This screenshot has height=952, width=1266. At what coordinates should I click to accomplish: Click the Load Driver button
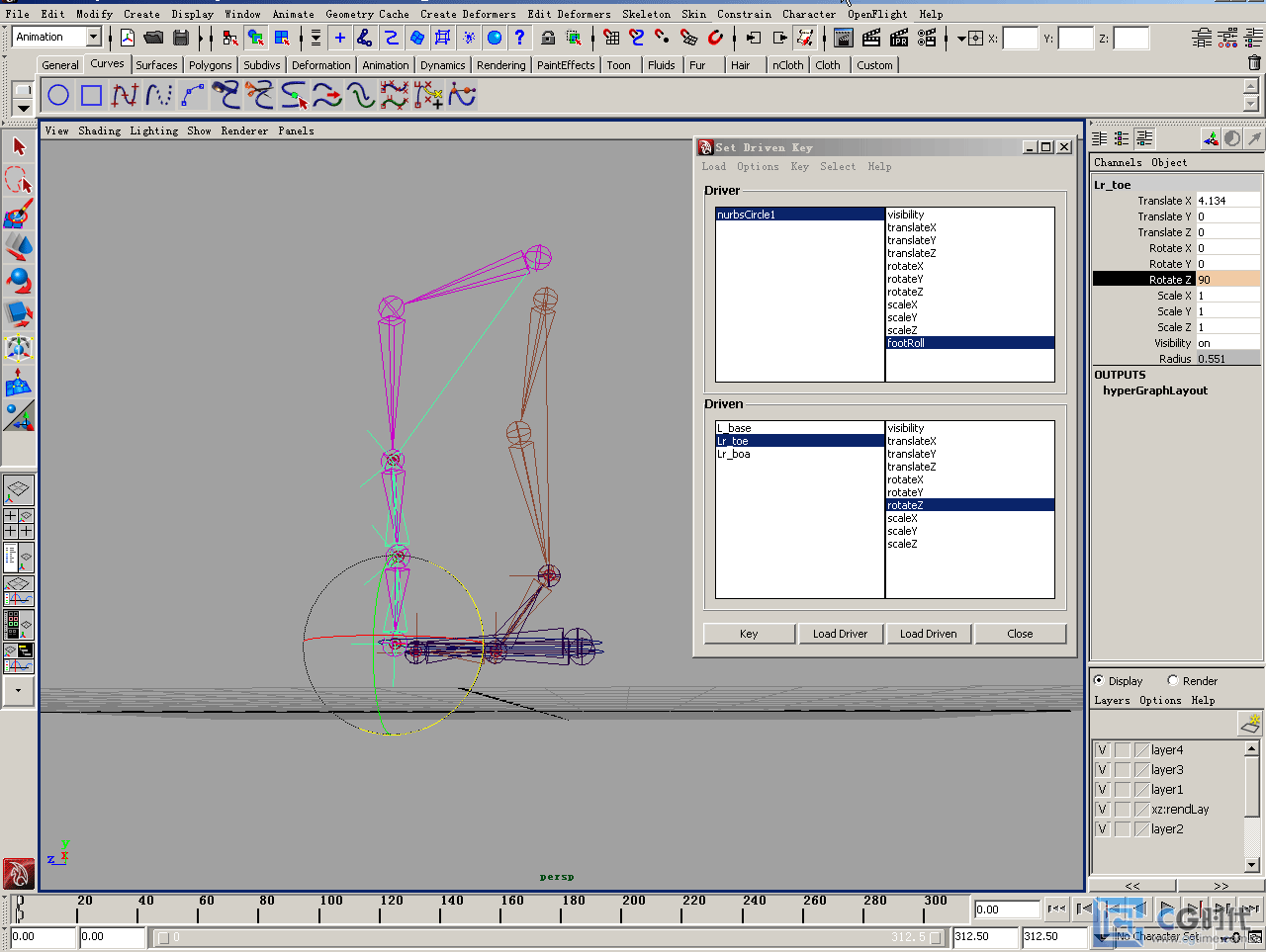(840, 634)
